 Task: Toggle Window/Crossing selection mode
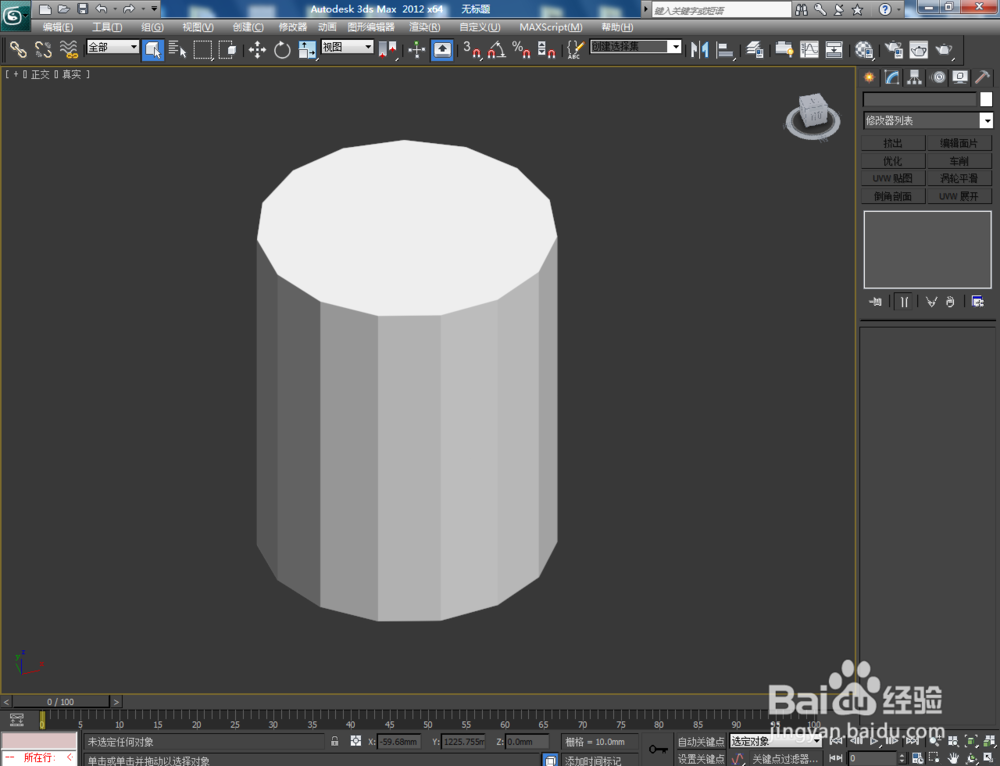[x=227, y=50]
